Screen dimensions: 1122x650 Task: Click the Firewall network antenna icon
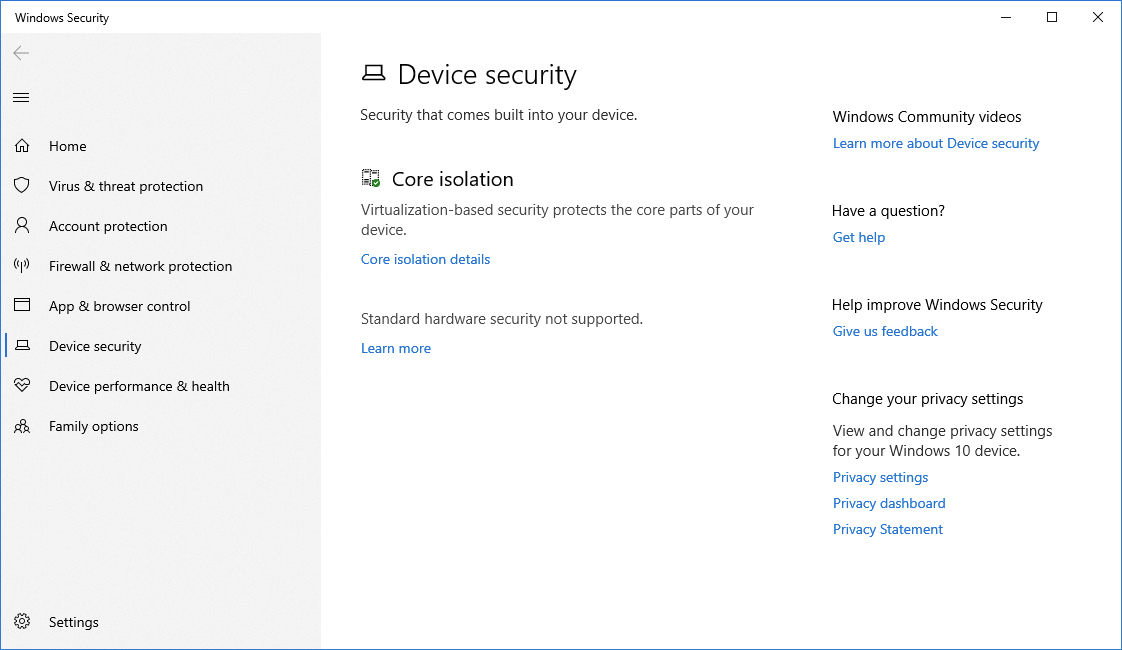[22, 266]
